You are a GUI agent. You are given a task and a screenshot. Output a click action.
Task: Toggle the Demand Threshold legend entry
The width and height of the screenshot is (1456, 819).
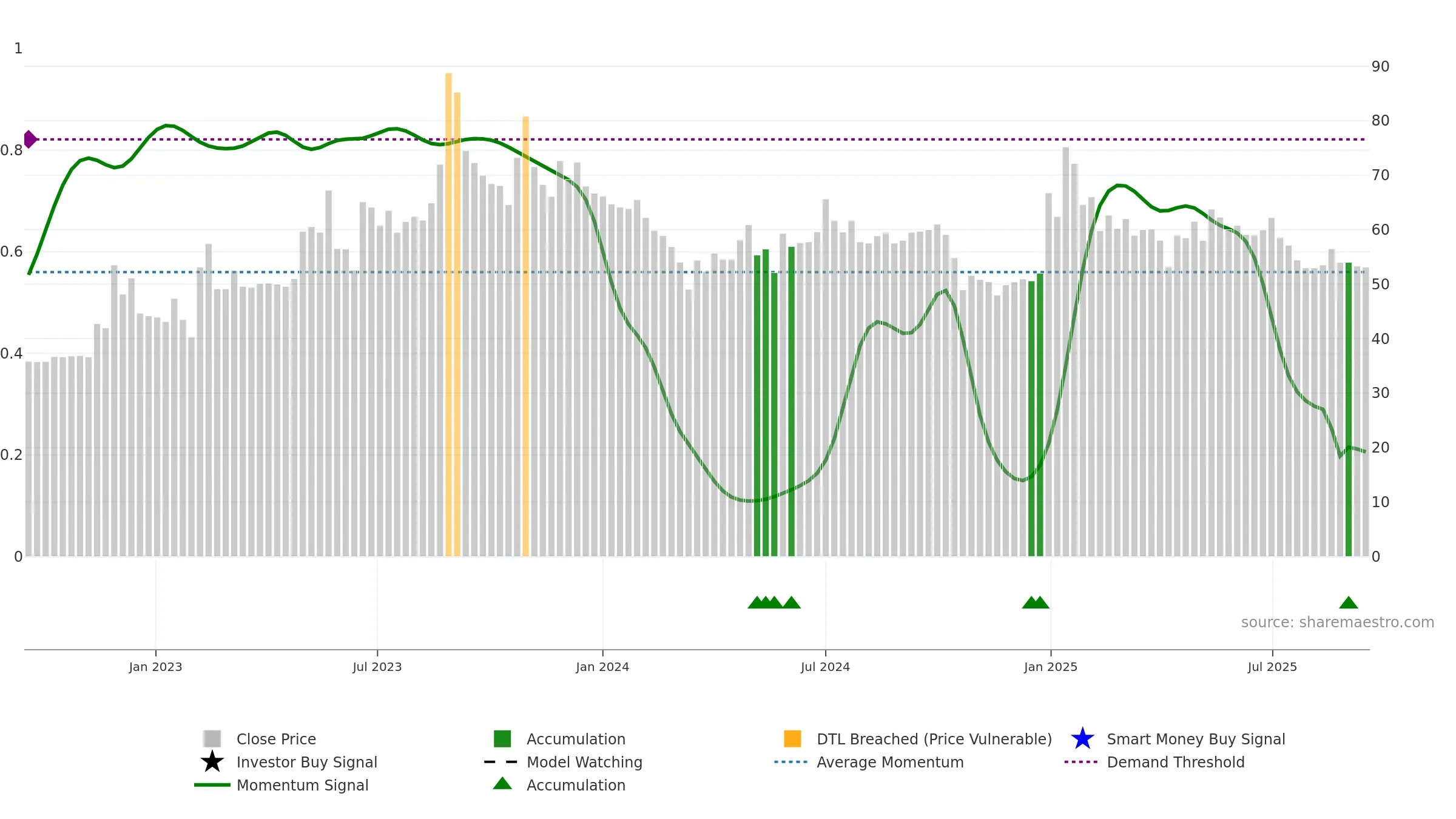click(1175, 762)
